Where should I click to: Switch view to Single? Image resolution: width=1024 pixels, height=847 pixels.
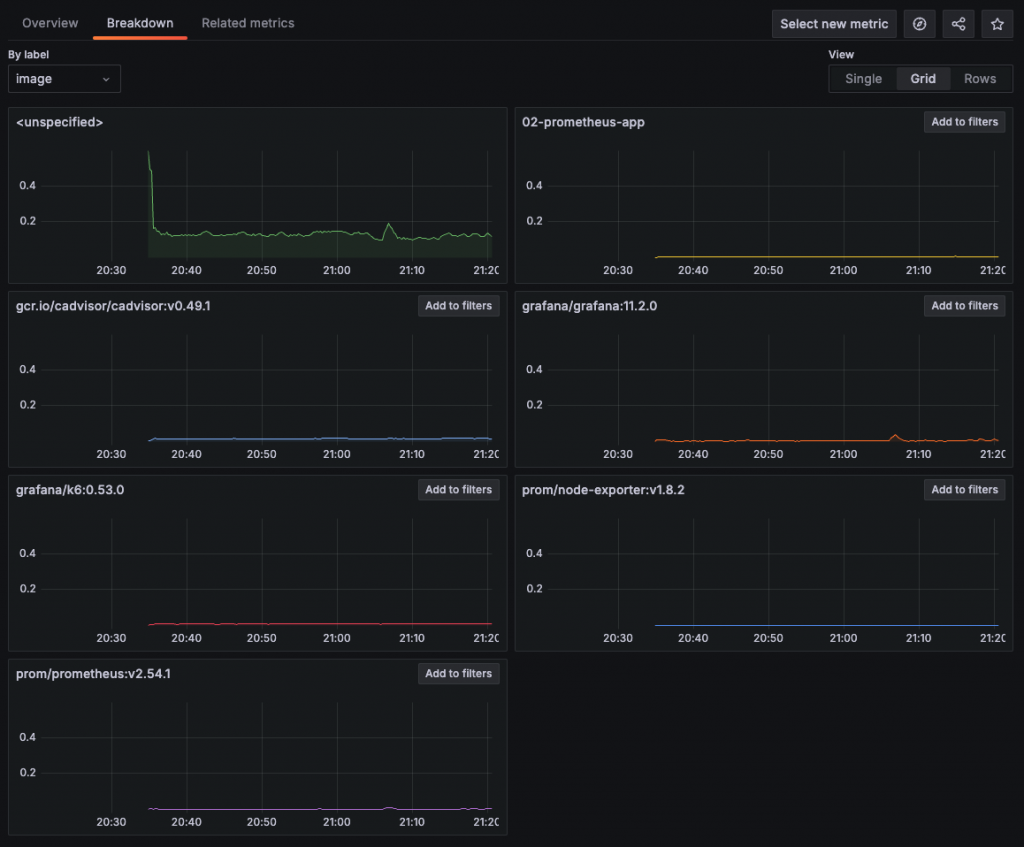pos(863,78)
